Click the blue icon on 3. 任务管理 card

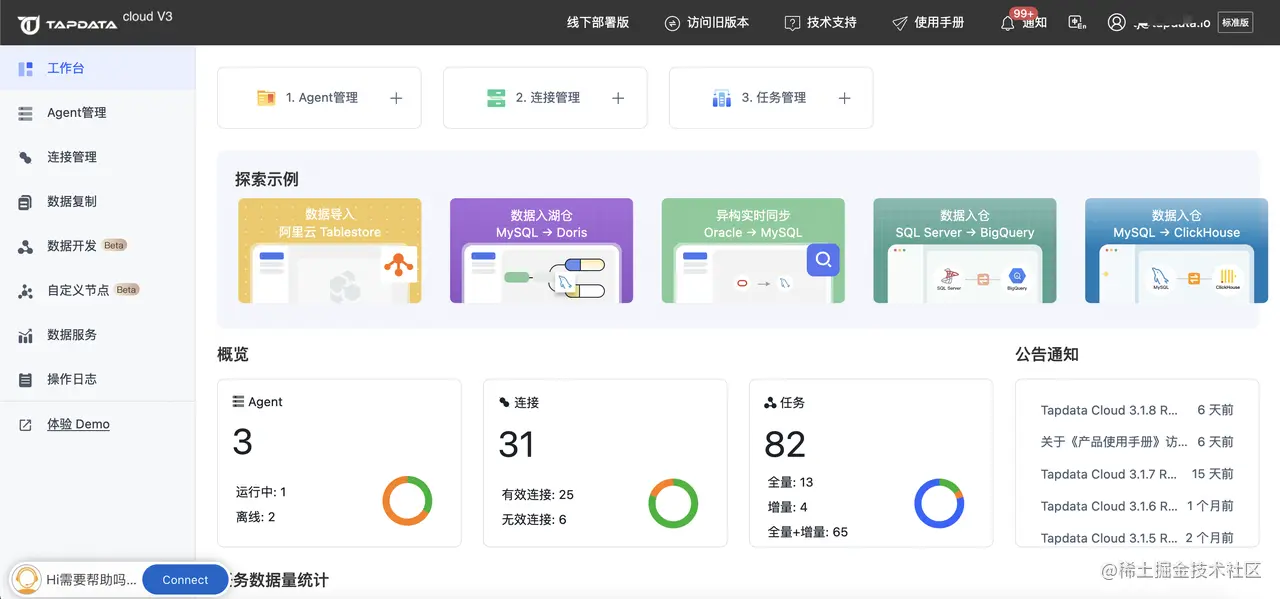(x=722, y=98)
